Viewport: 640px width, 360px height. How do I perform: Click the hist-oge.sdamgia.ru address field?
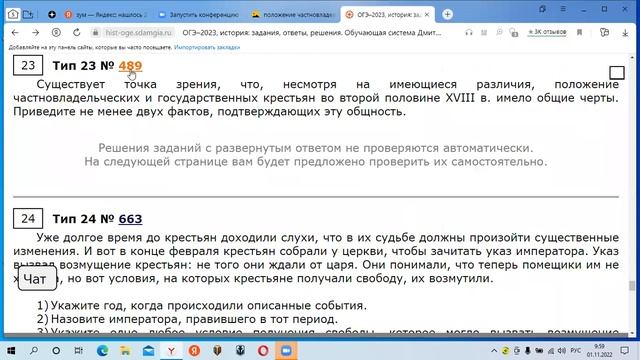click(138, 33)
